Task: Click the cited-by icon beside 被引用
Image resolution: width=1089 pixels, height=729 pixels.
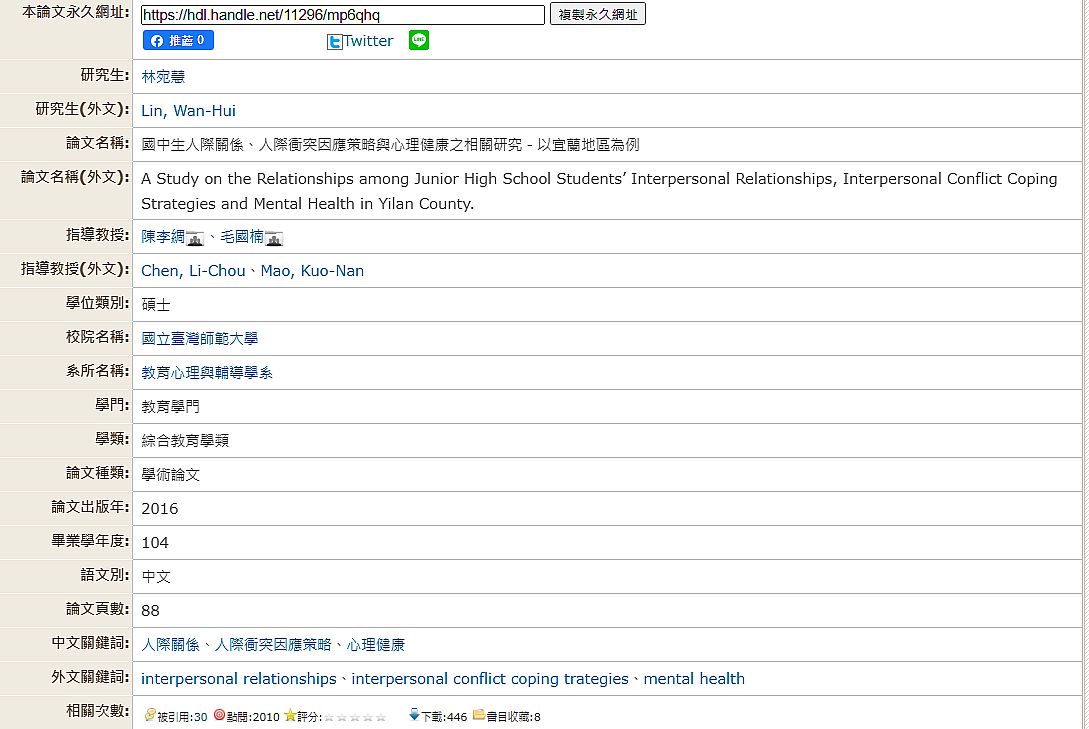Action: click(150, 715)
